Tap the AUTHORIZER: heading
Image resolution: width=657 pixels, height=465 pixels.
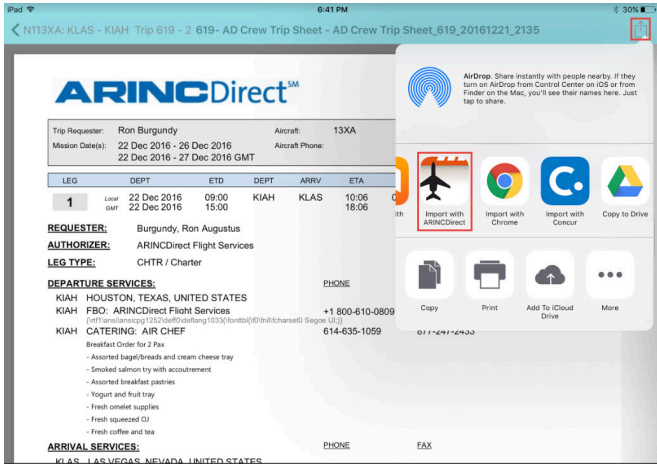coord(79,245)
